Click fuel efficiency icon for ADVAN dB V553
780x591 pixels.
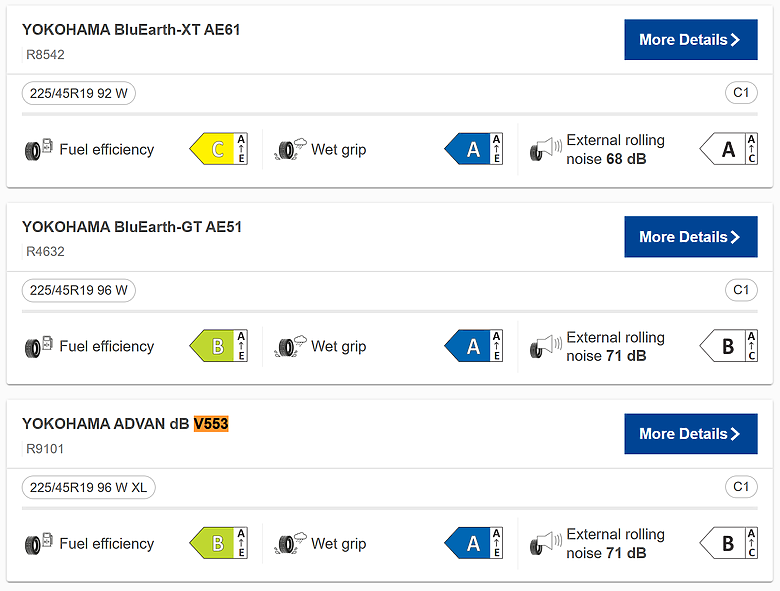coord(38,544)
